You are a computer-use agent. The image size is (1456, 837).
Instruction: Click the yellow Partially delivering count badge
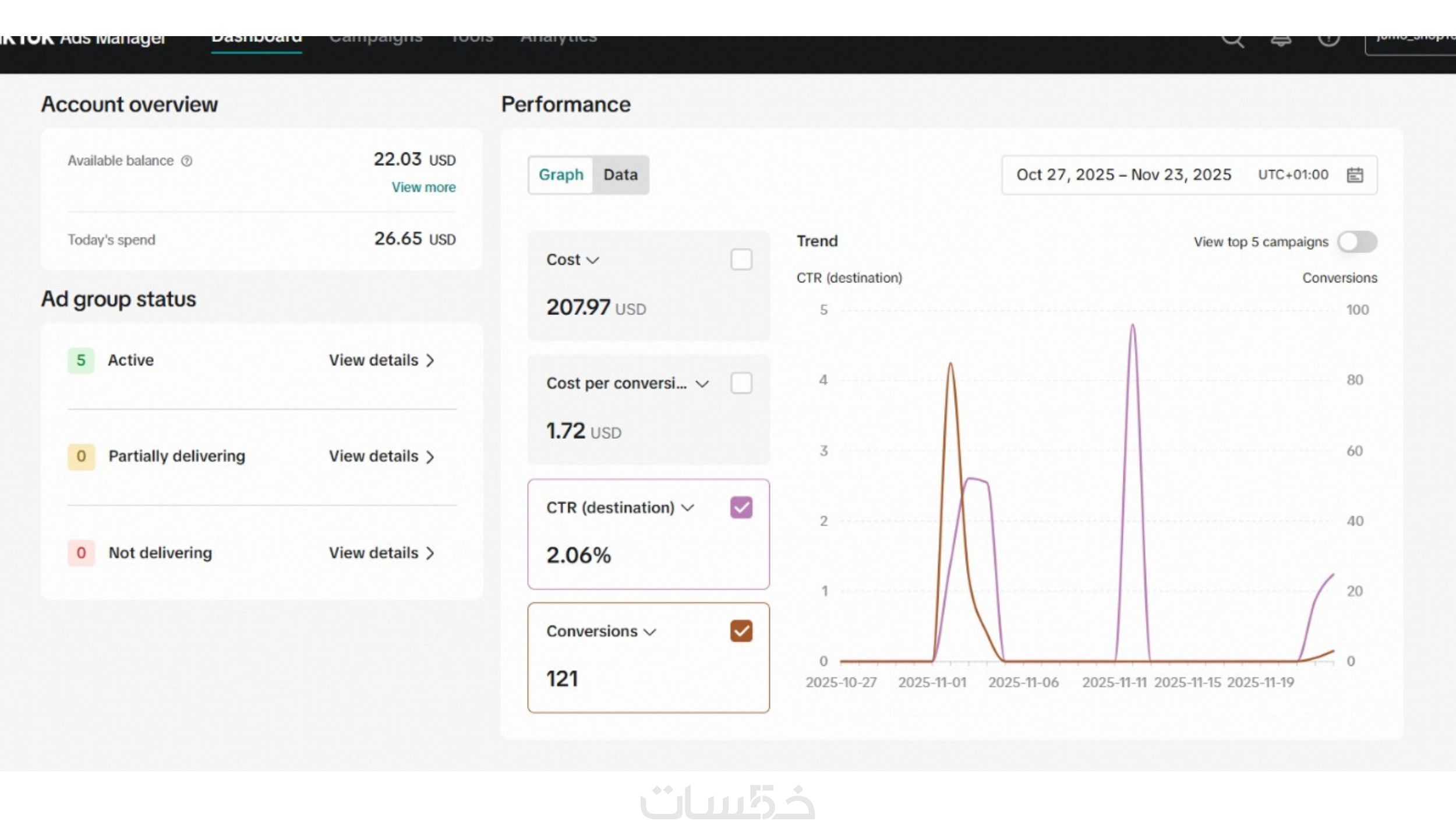click(x=81, y=456)
